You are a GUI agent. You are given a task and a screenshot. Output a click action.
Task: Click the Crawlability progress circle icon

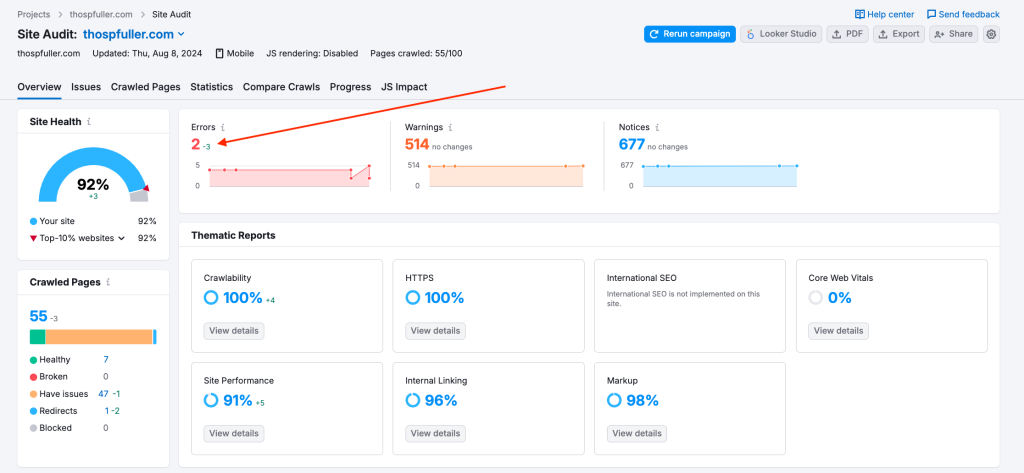click(211, 298)
